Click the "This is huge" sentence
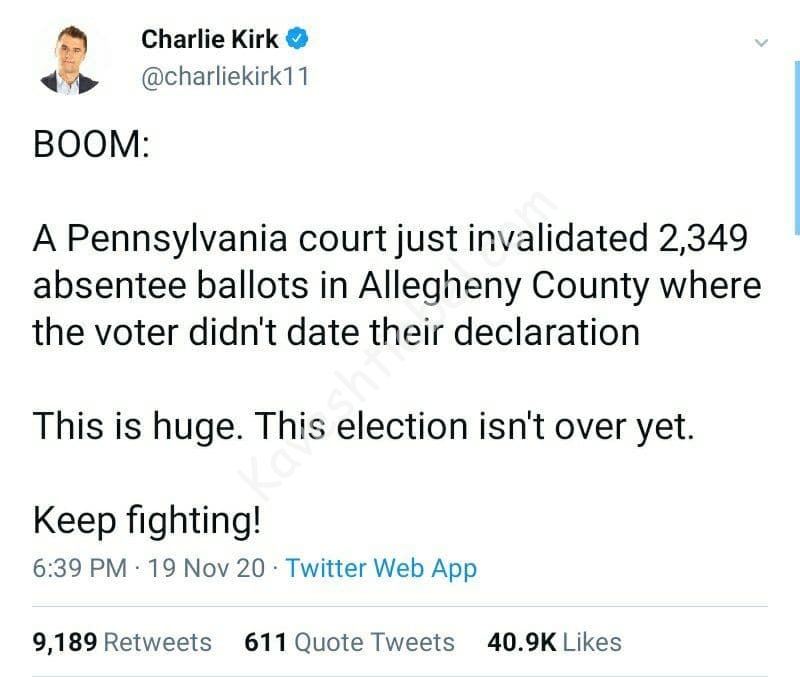This screenshot has width=800, height=677. [x=137, y=426]
